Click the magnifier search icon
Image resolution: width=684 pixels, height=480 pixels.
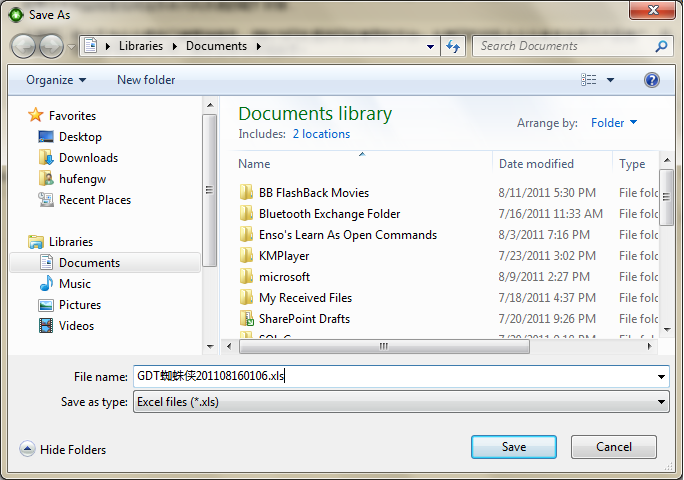click(x=661, y=46)
